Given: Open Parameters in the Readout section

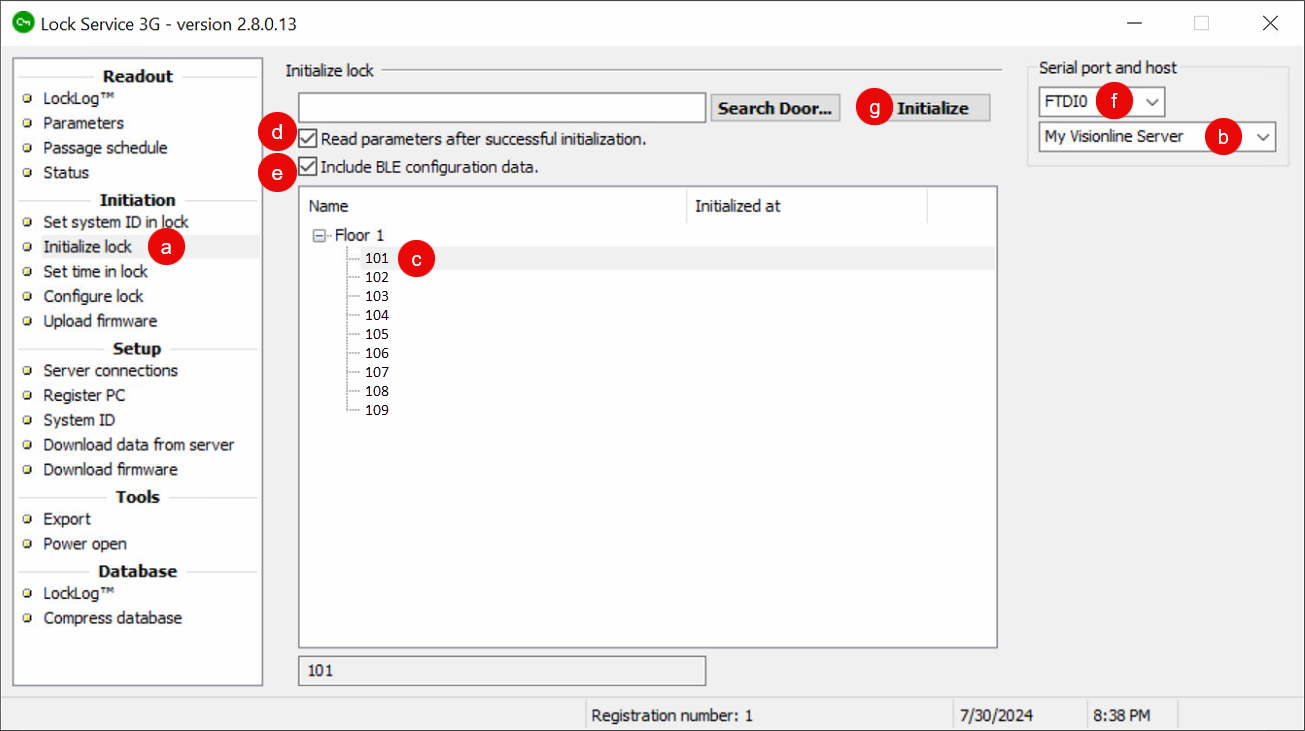Looking at the screenshot, I should 83,123.
